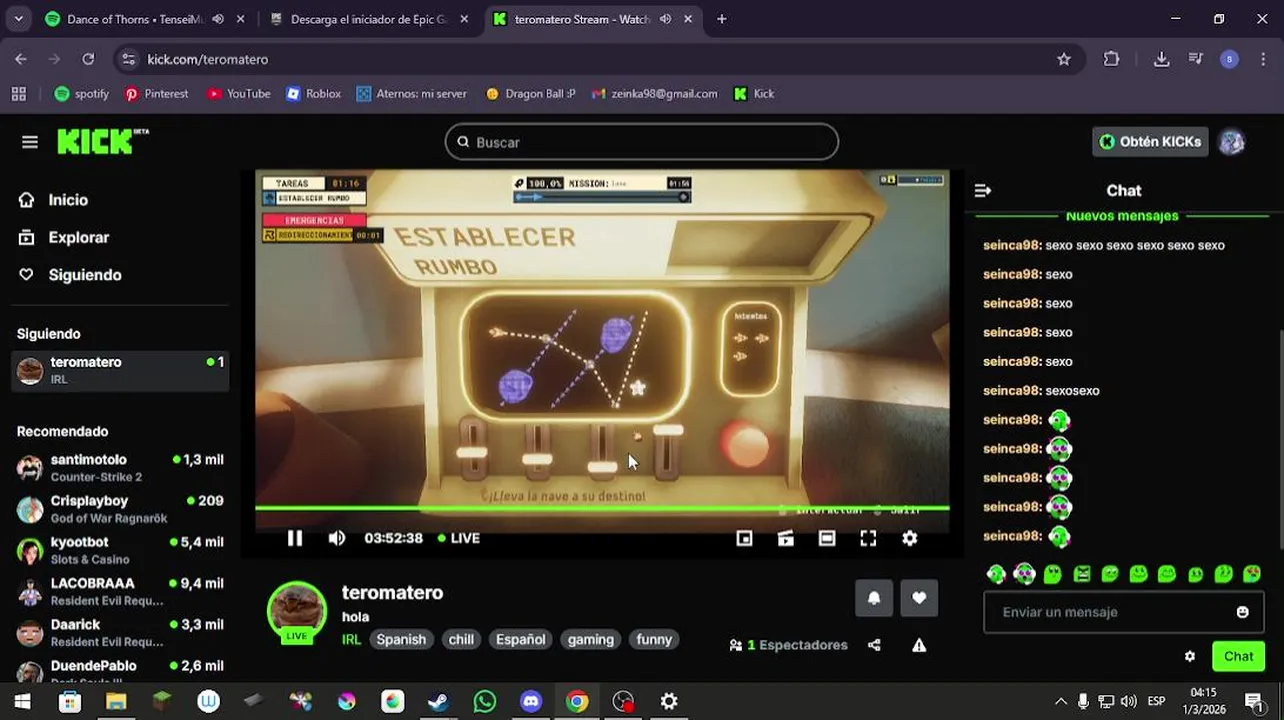1284x720 pixels.
Task: Open recommended channel Daarick
Action: point(120,632)
